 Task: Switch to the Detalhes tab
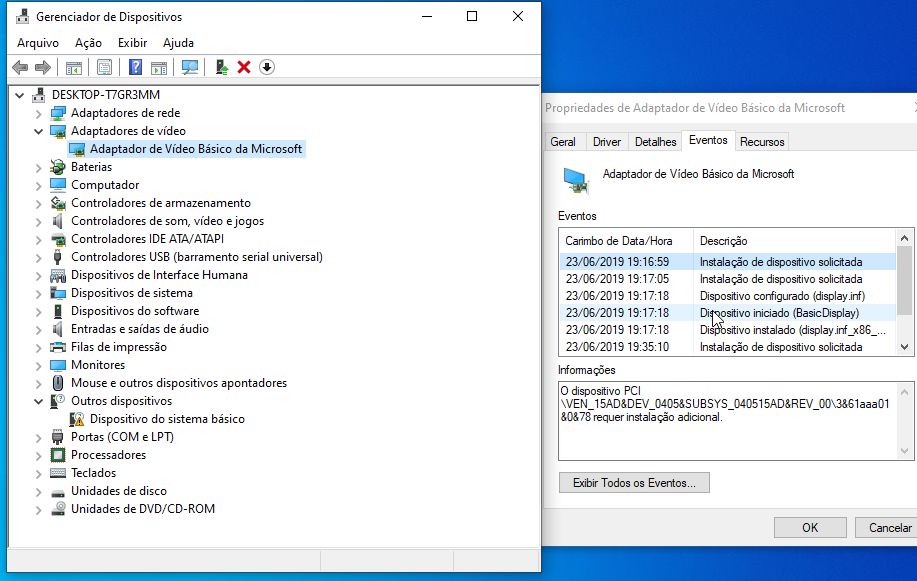pyautogui.click(x=656, y=142)
